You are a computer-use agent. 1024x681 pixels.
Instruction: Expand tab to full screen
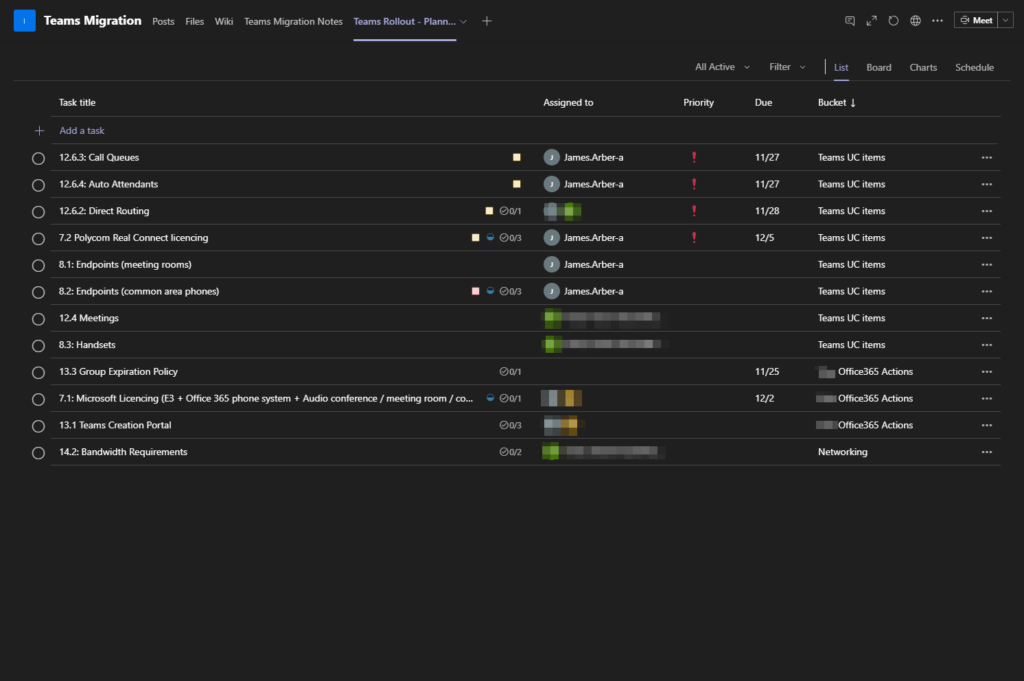[x=871, y=21]
